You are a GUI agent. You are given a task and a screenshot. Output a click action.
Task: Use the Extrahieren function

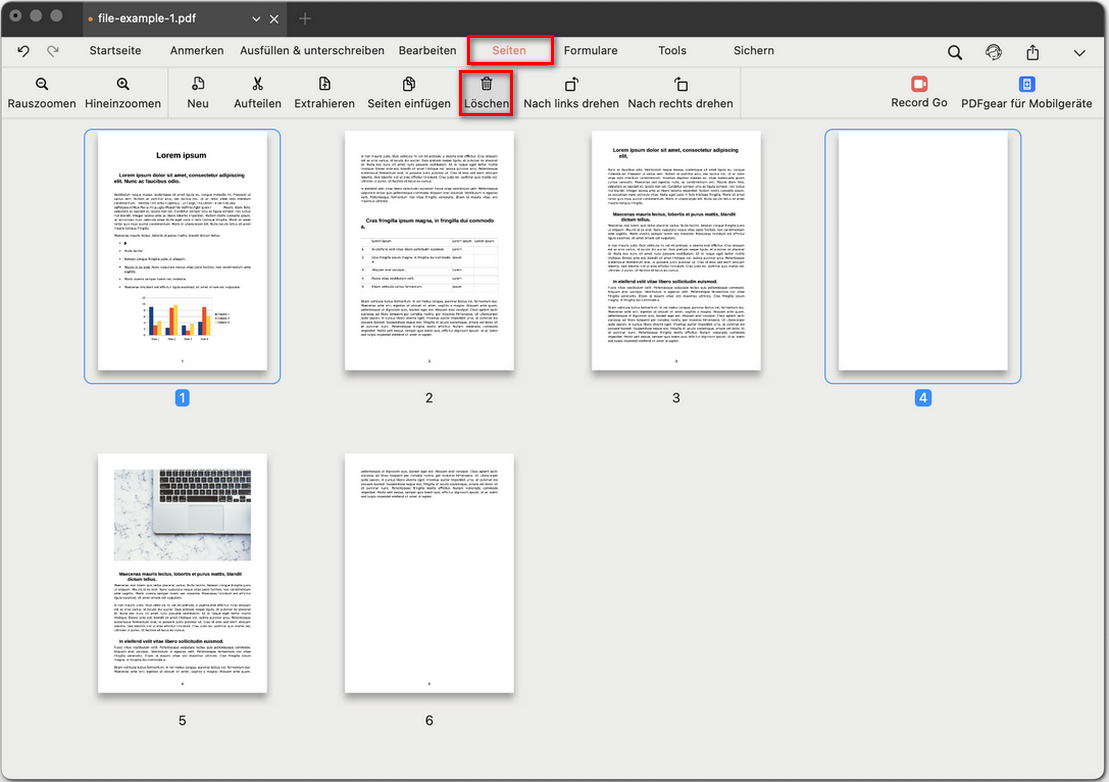(324, 93)
